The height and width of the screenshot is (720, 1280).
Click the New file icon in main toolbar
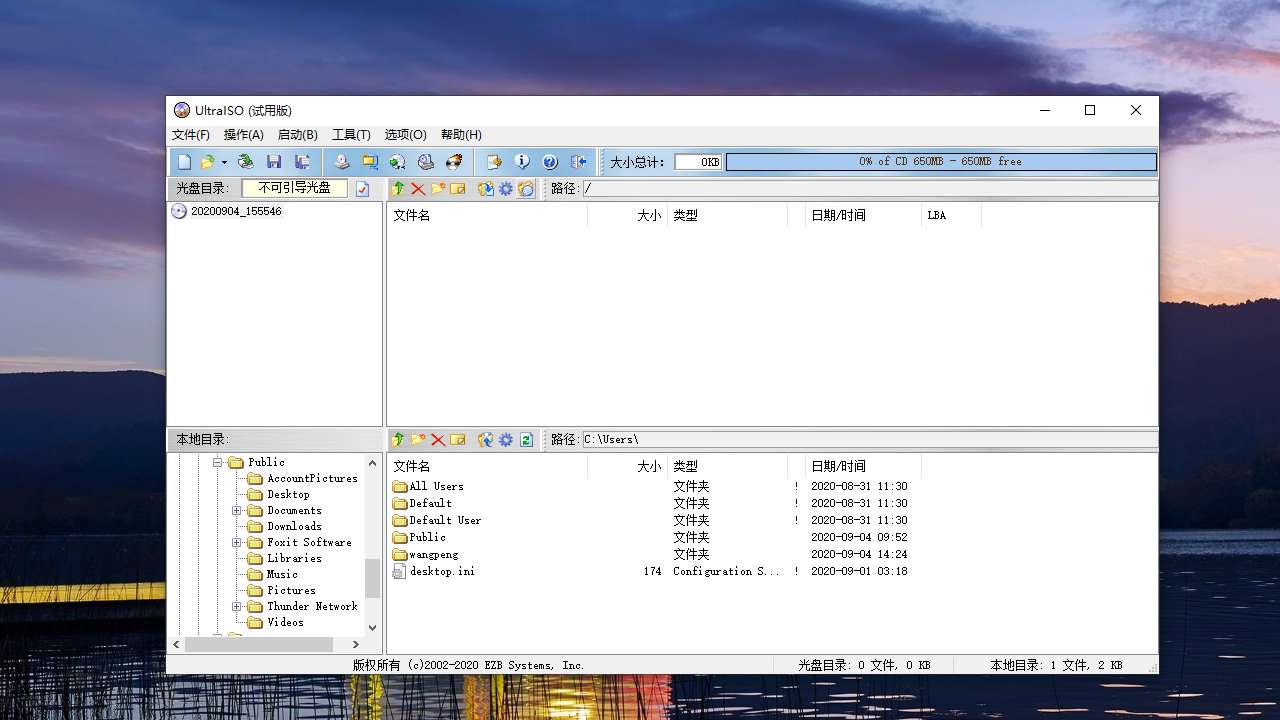(x=184, y=162)
